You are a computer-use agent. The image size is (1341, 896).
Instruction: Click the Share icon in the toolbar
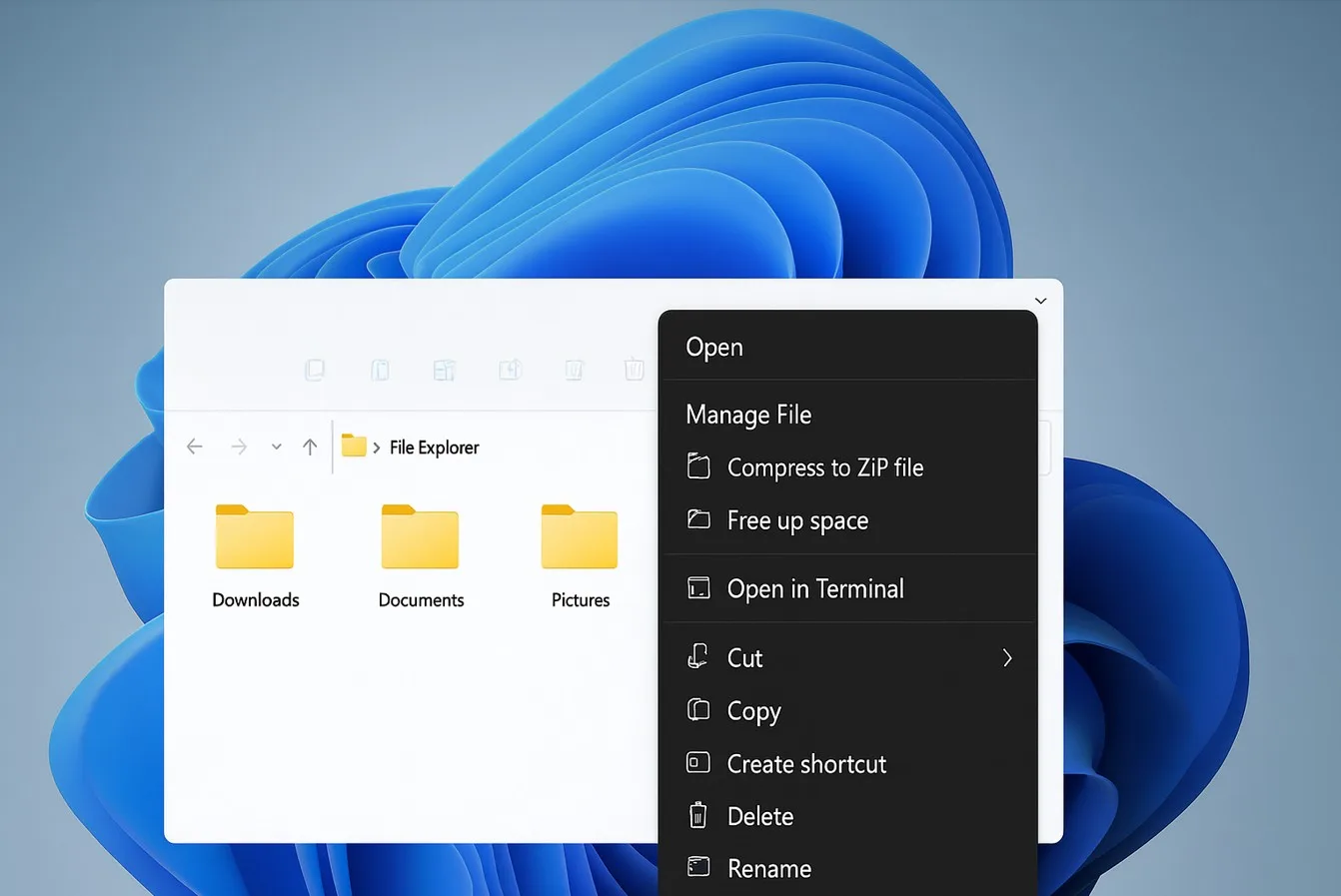click(x=511, y=371)
